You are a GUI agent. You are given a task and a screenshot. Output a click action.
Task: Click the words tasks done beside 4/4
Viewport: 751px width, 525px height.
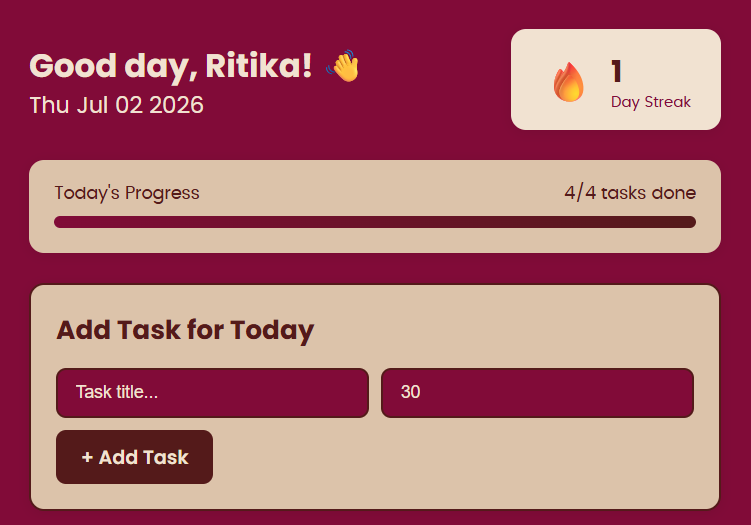(649, 193)
